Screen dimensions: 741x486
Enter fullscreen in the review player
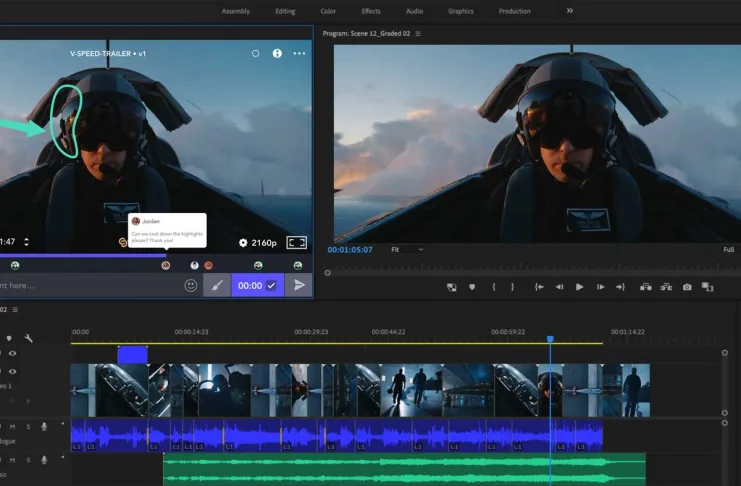pyautogui.click(x=297, y=243)
